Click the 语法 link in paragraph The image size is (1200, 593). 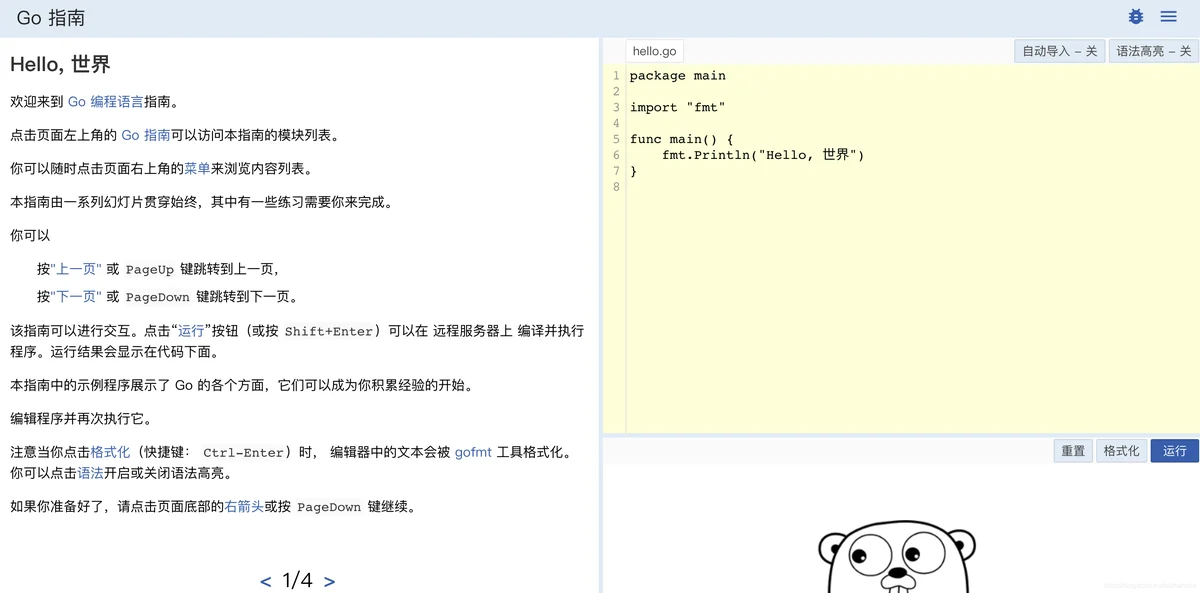pyautogui.click(x=91, y=473)
